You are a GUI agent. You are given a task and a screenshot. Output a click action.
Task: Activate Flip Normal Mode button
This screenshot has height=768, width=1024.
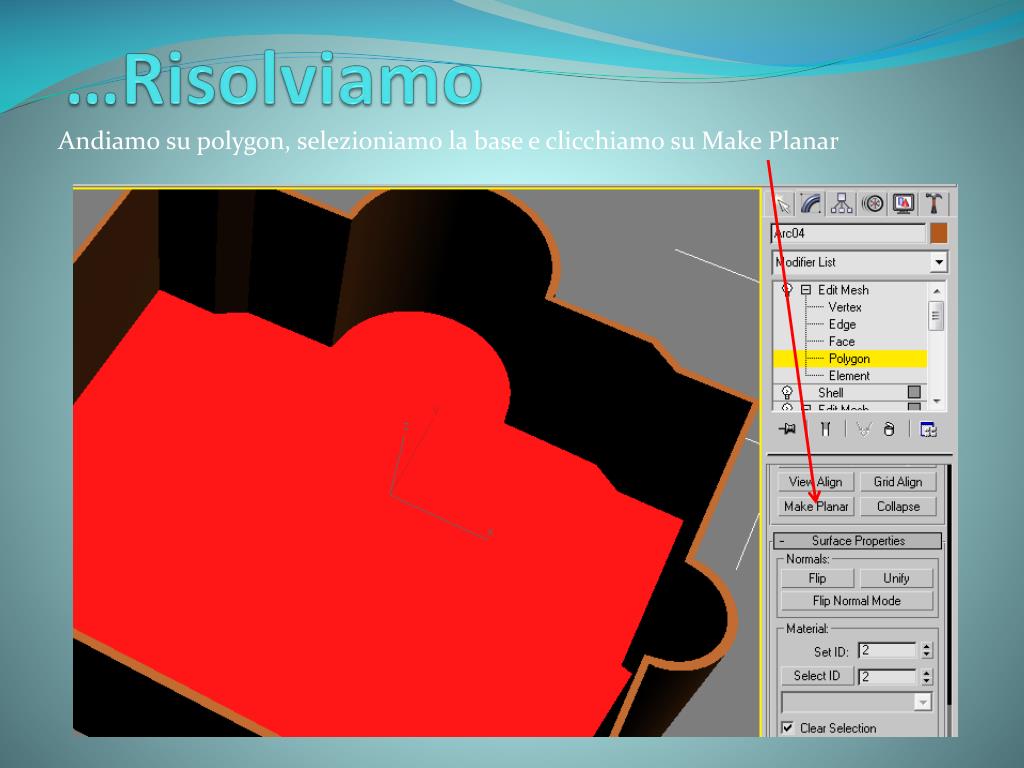click(x=857, y=601)
